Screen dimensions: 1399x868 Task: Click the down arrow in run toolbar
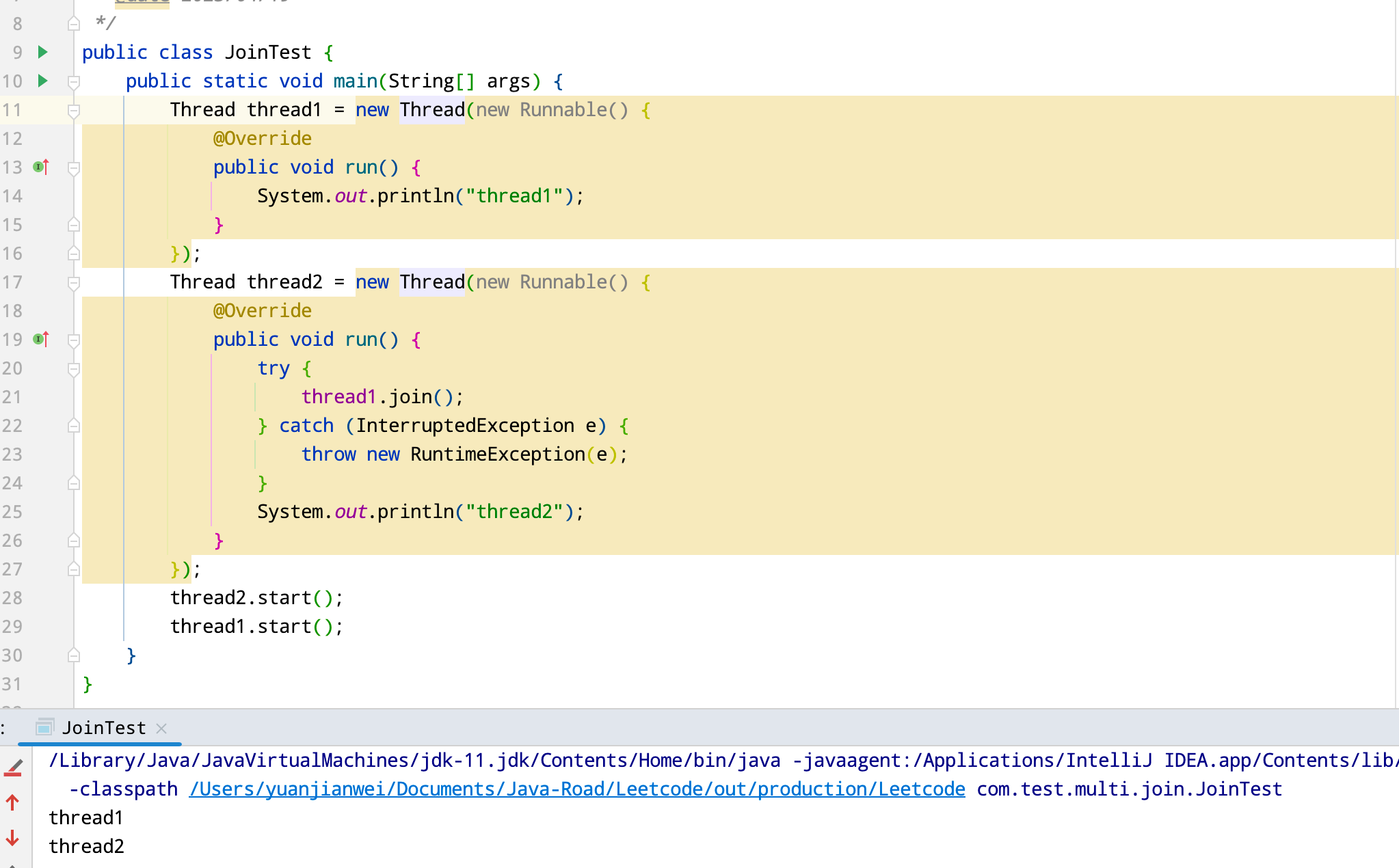pos(12,838)
